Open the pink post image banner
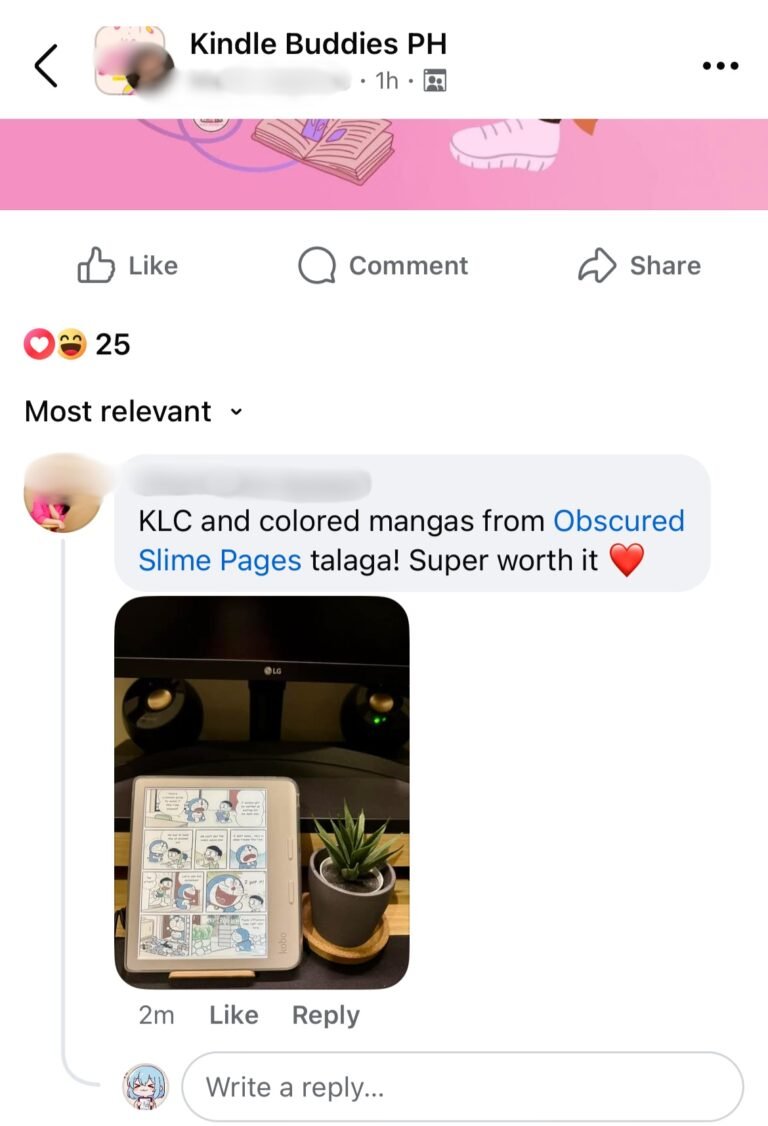 pos(384,164)
